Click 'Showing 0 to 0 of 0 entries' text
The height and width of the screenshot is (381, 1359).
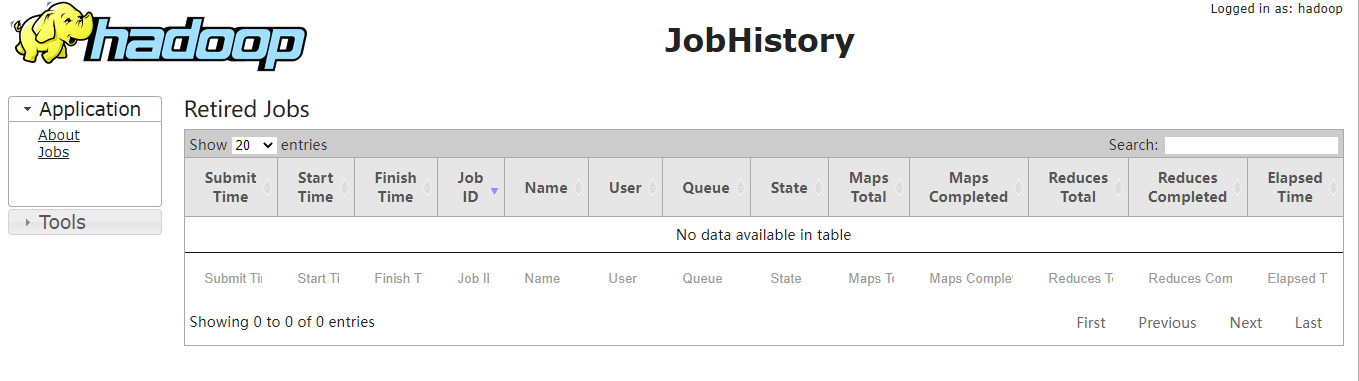(282, 322)
